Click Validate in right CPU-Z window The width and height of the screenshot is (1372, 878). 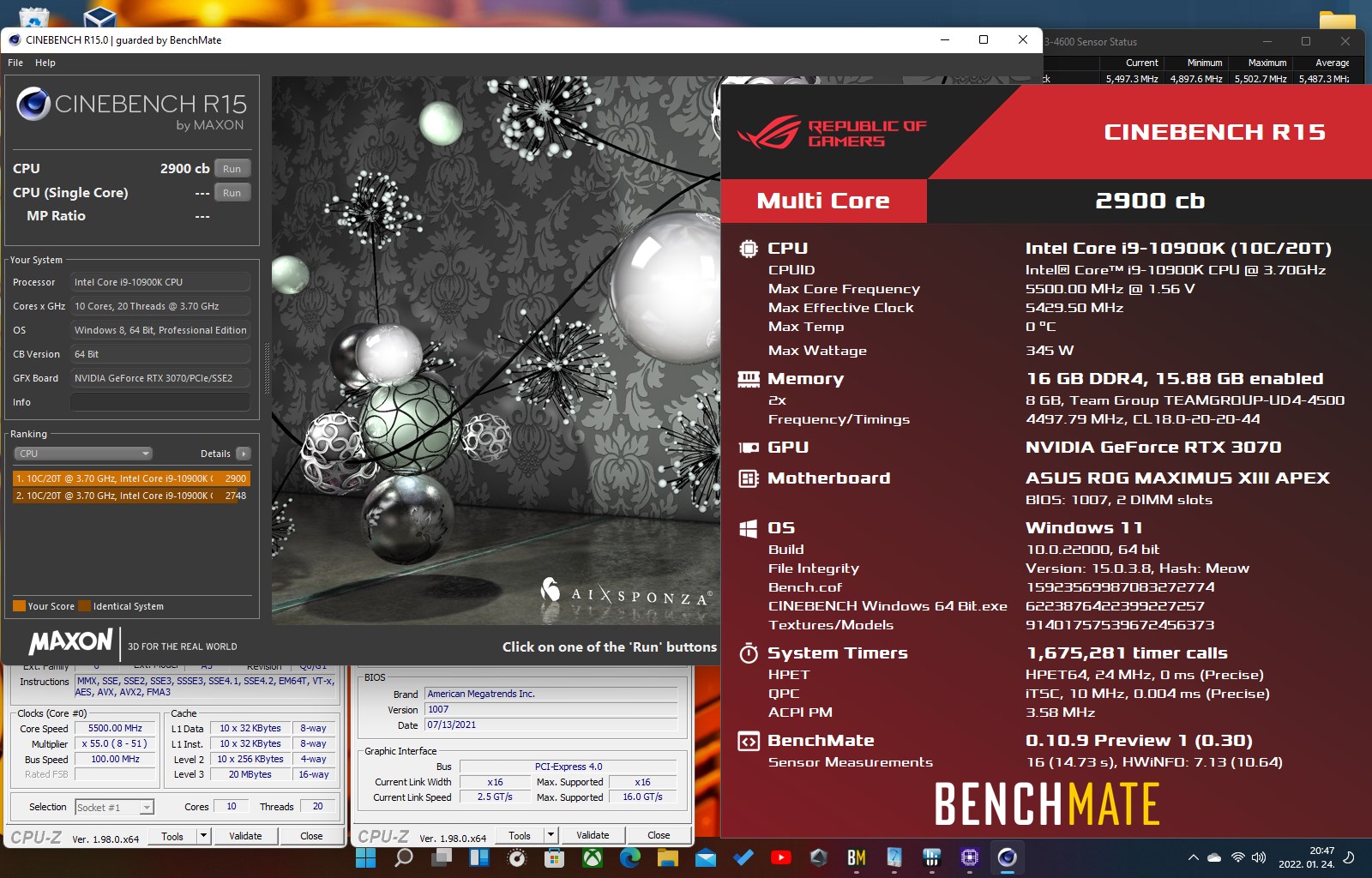click(593, 836)
